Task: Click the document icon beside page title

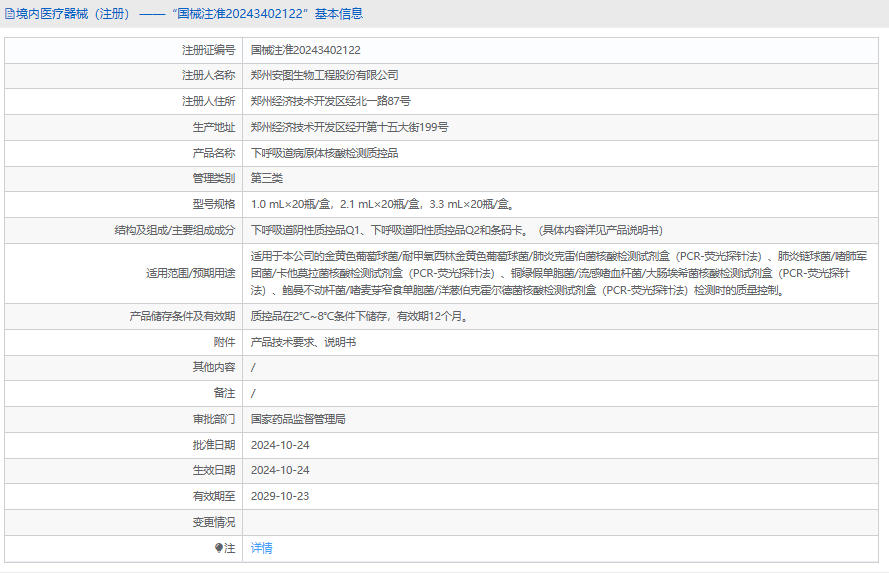Action: tap(10, 14)
